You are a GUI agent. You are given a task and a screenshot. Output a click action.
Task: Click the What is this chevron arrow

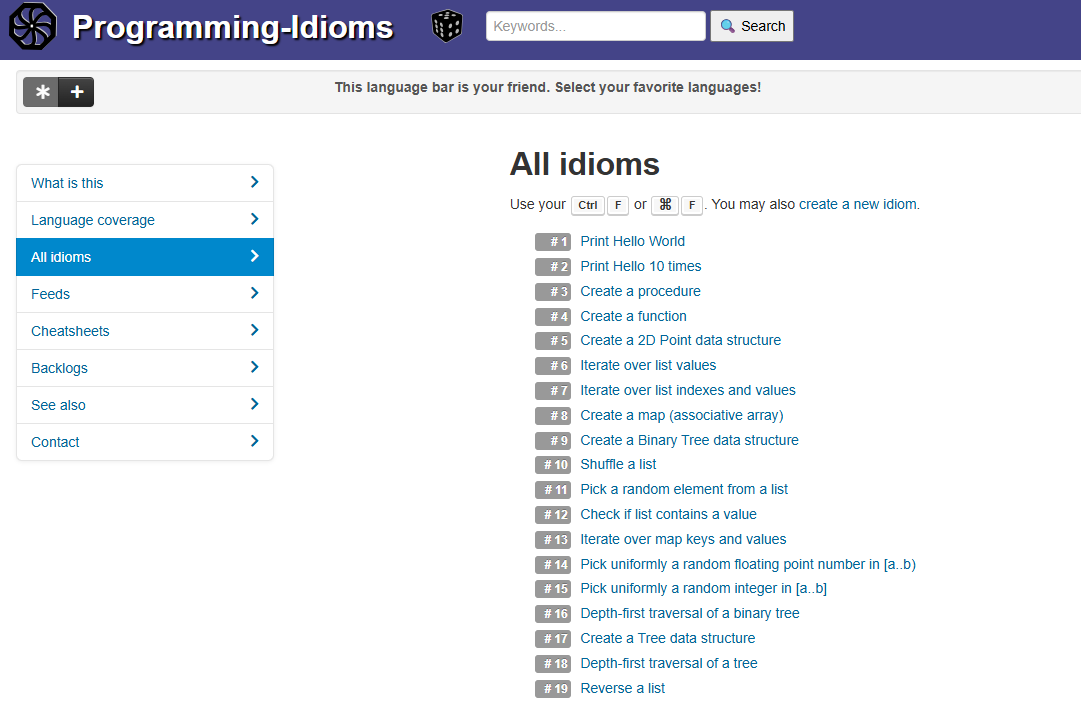click(254, 182)
